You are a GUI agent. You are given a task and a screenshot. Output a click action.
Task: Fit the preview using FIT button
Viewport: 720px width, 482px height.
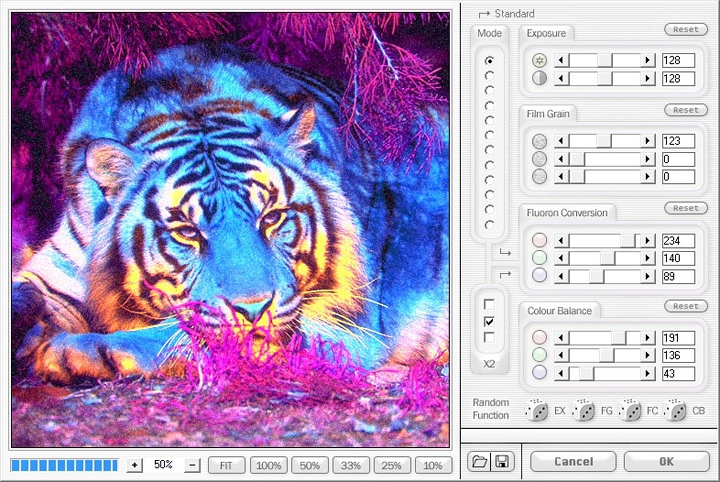point(227,465)
